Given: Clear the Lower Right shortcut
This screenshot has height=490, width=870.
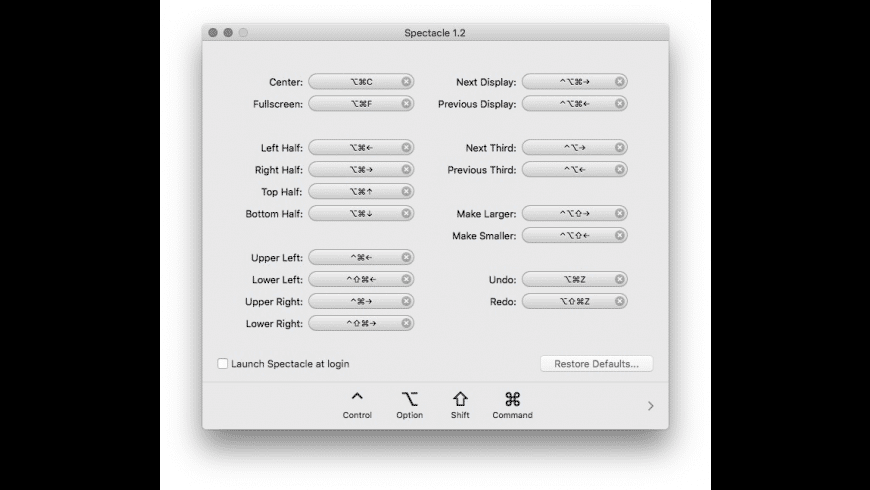Looking at the screenshot, I should coord(406,324).
